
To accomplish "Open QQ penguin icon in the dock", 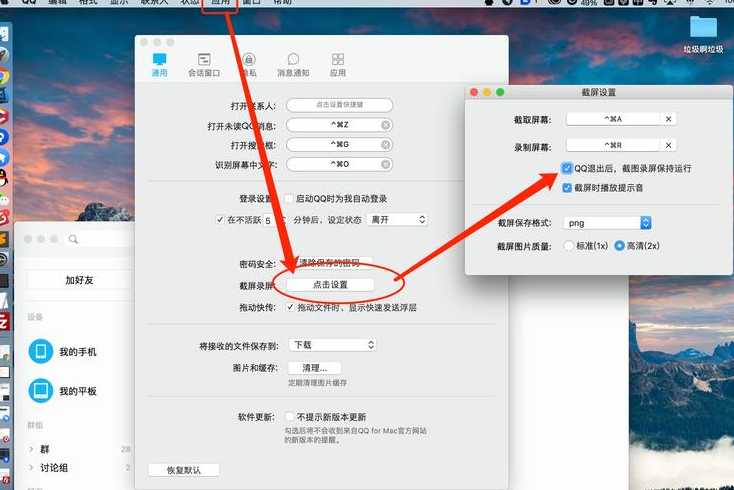I will point(4,178).
